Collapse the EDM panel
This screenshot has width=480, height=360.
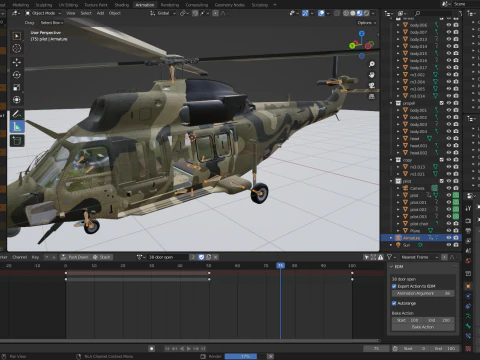point(391,267)
